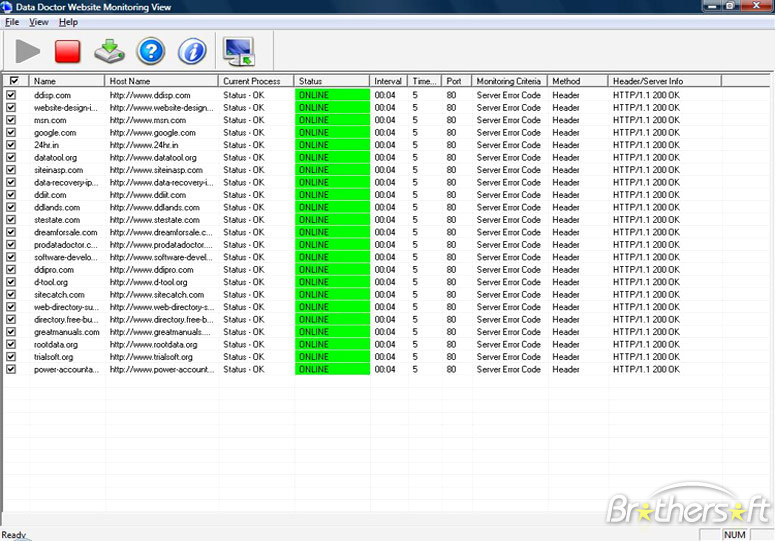This screenshot has height=541, width=775.
Task: Sort by Header/Server Info column header
Action: click(665, 81)
